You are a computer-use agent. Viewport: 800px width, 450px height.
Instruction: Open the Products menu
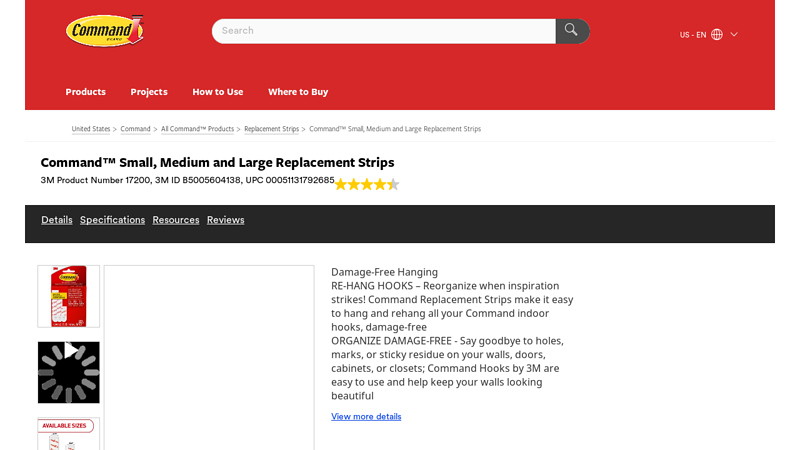[86, 92]
